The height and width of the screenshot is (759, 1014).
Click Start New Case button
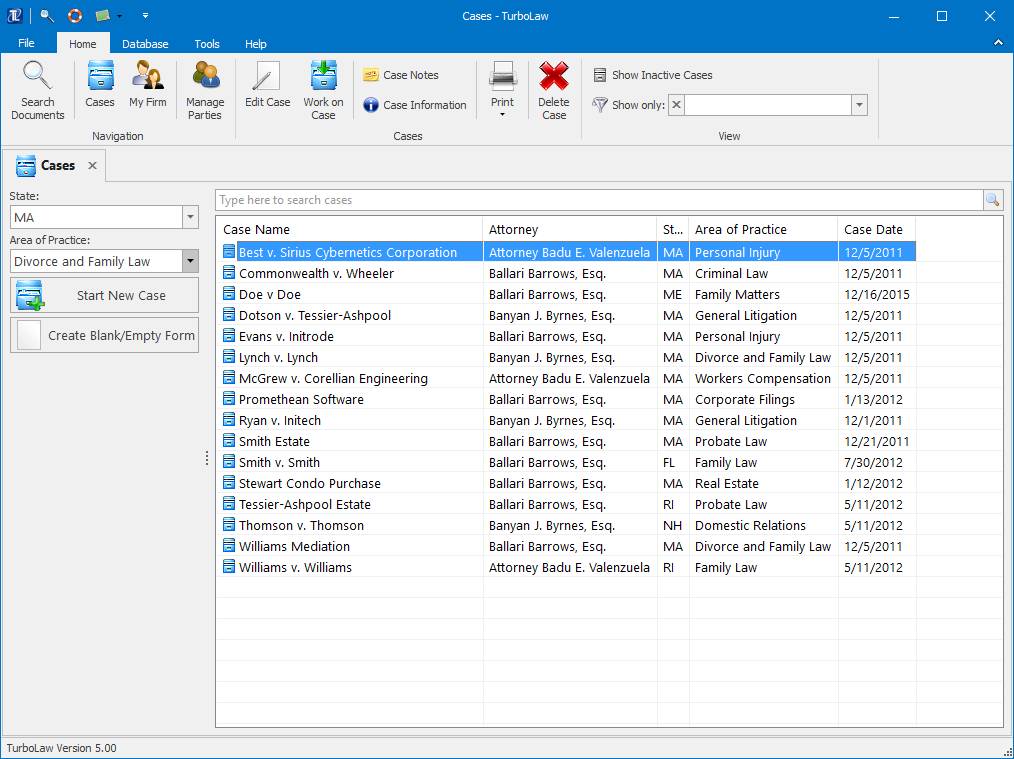point(104,295)
